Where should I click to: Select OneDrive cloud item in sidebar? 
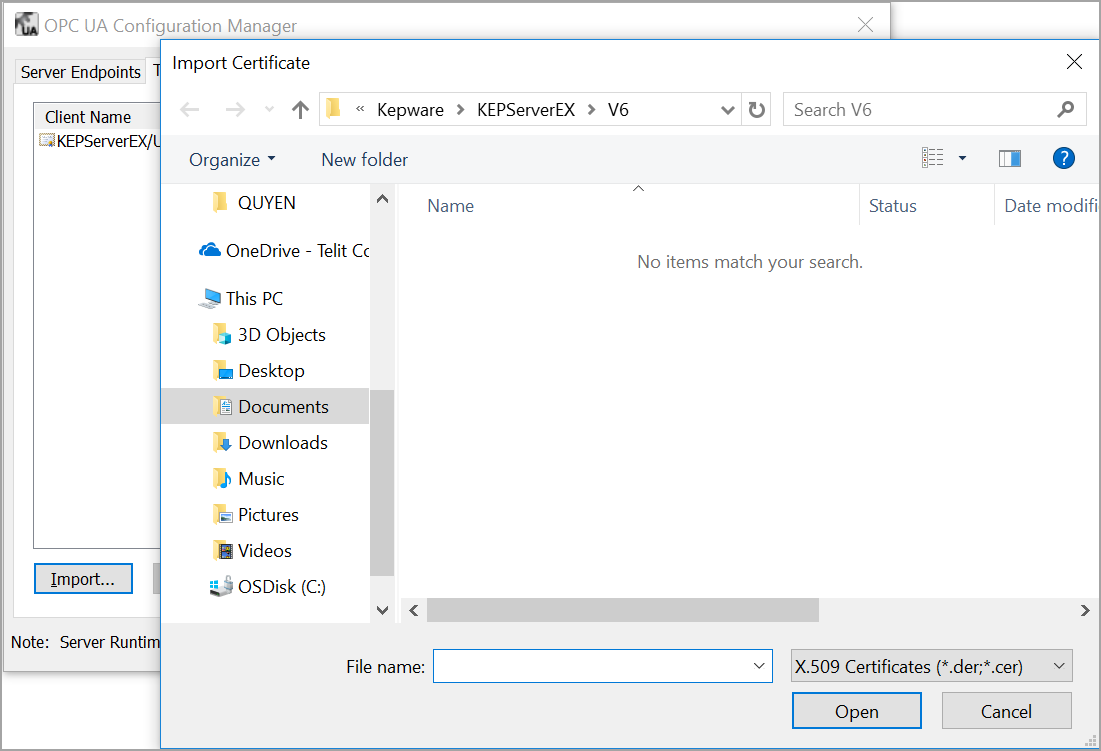(284, 251)
